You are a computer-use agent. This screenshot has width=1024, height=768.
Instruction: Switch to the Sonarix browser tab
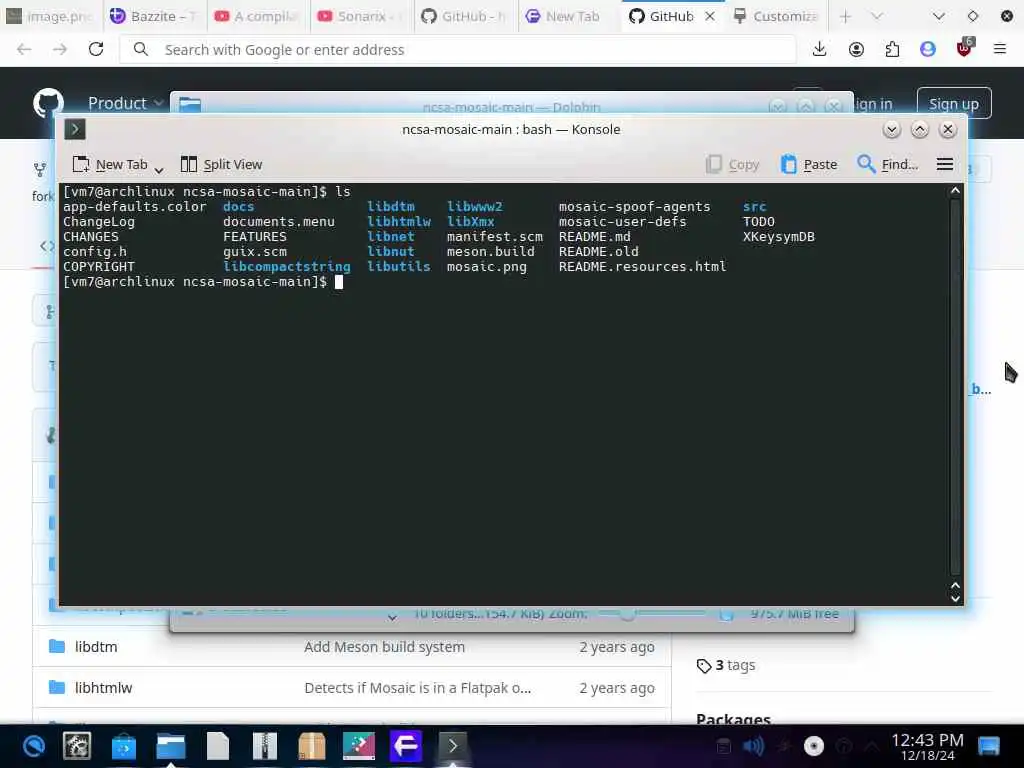click(361, 16)
